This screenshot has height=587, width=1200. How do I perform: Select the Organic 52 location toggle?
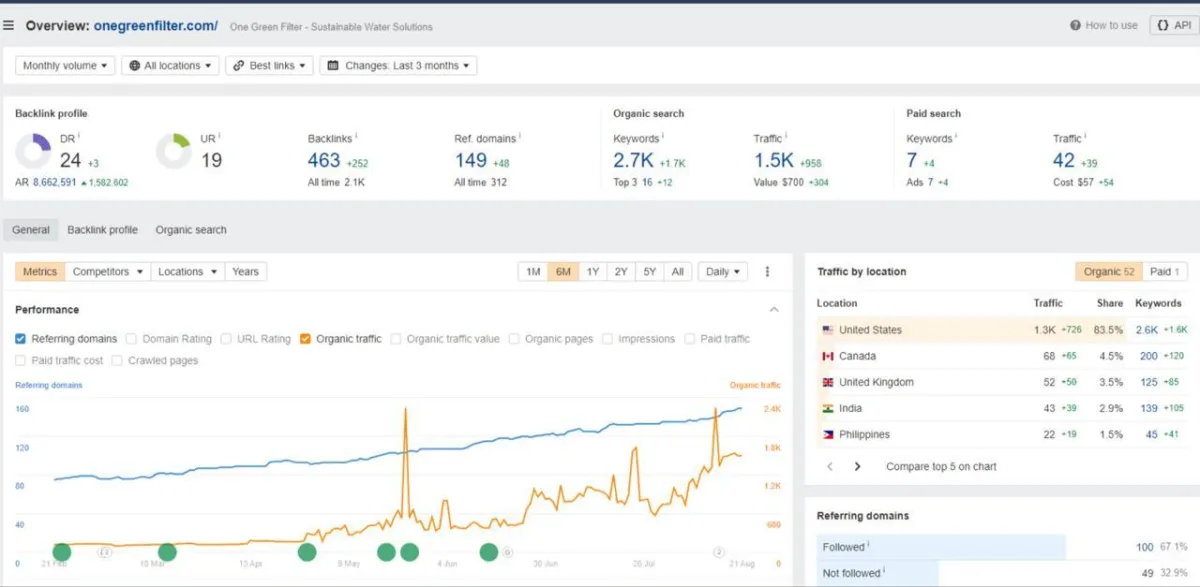coord(1109,272)
